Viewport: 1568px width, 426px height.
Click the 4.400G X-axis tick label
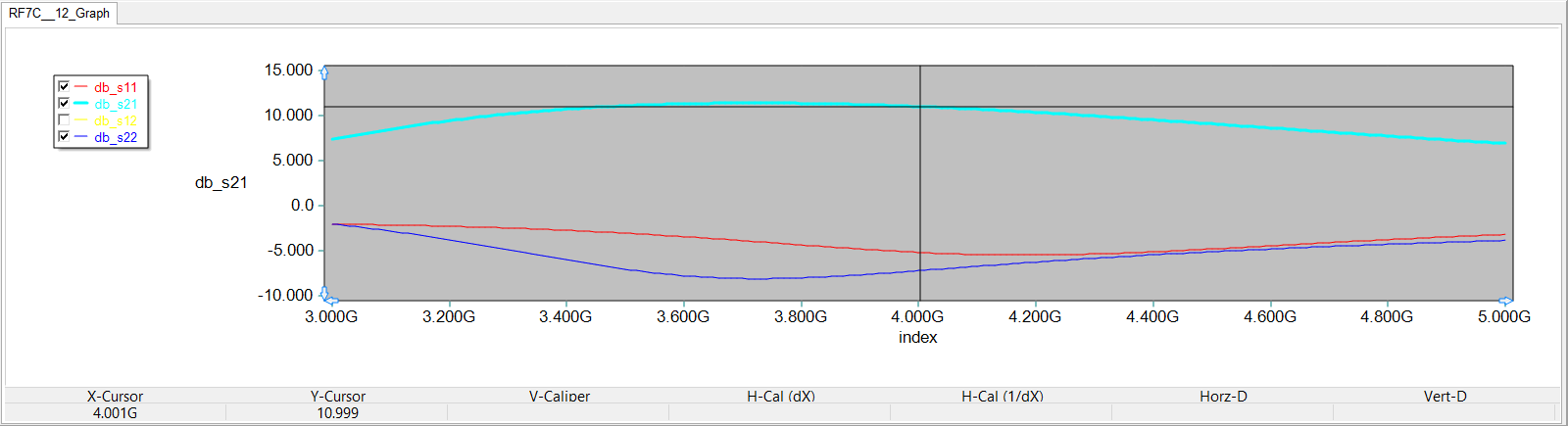(x=1152, y=316)
